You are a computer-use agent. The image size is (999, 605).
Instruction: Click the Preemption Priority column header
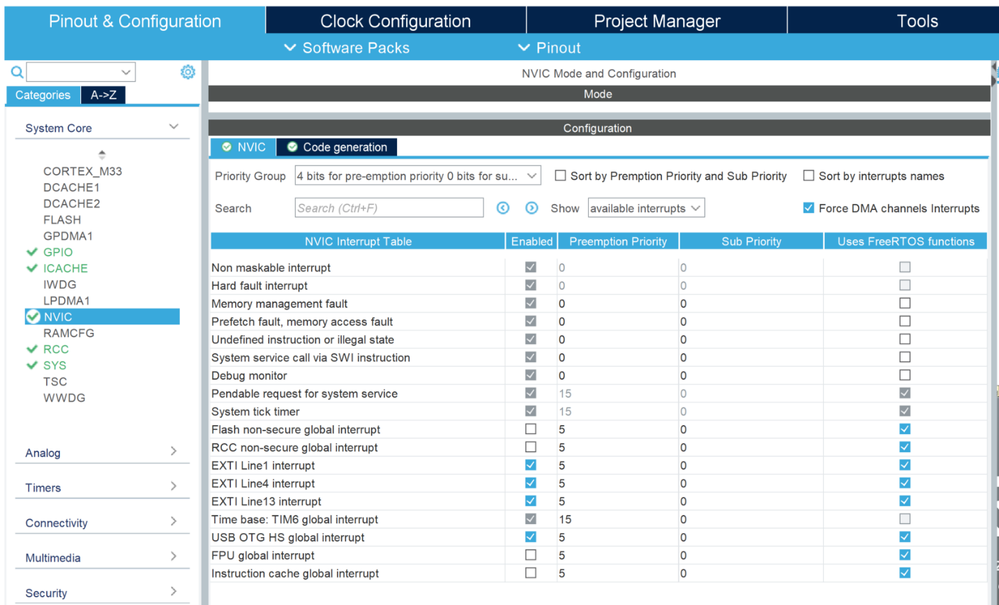click(x=618, y=241)
